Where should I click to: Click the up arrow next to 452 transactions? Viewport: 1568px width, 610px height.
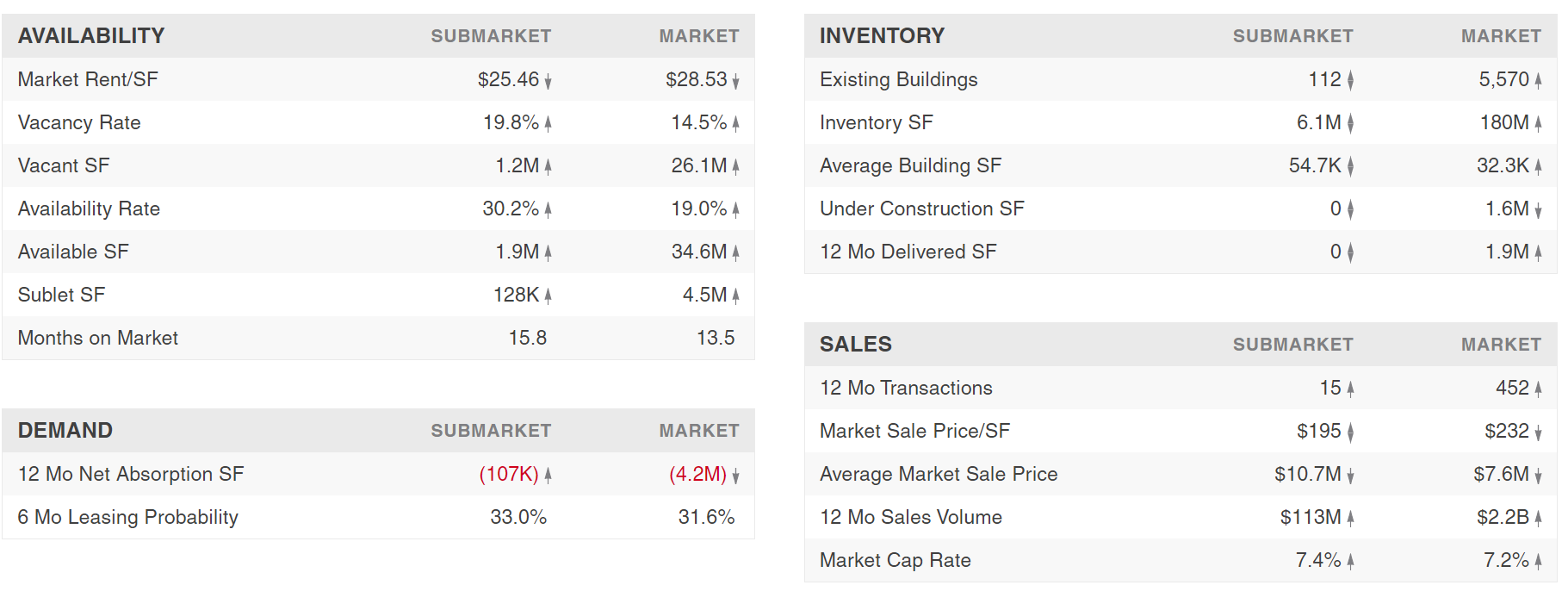[x=1538, y=389]
